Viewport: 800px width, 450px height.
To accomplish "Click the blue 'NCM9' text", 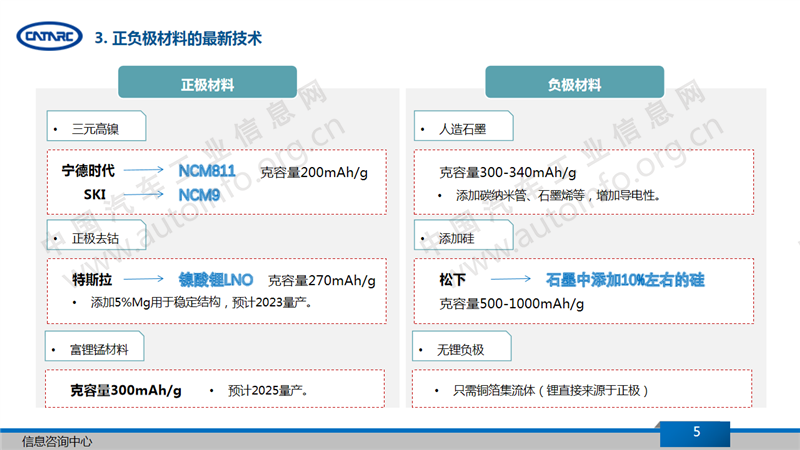I will point(199,195).
